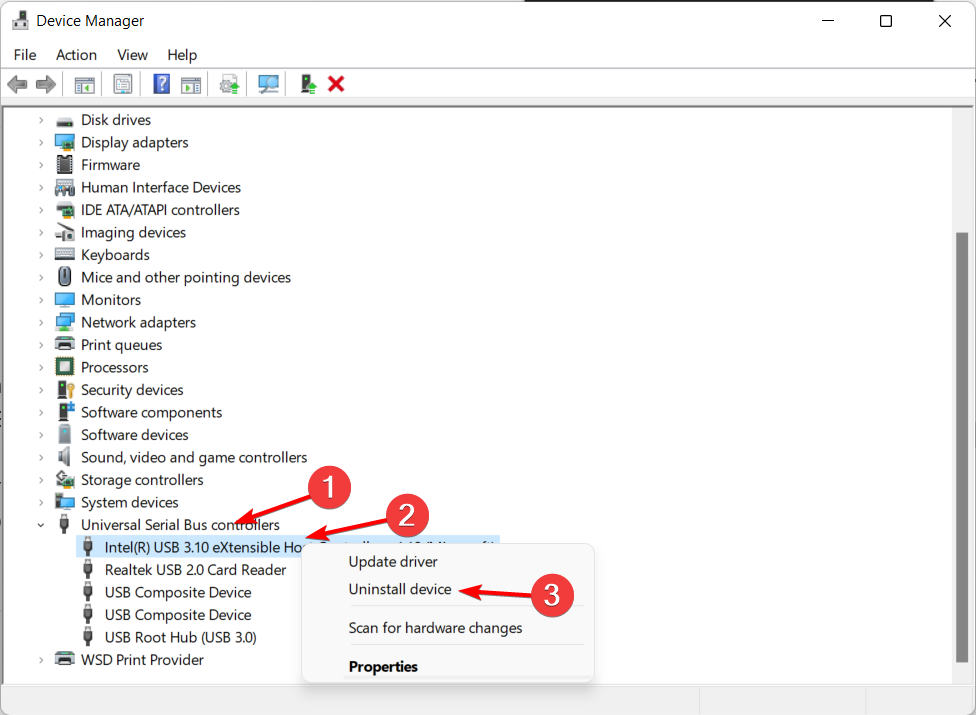Click the Device Manager title bar icon

(x=21, y=21)
